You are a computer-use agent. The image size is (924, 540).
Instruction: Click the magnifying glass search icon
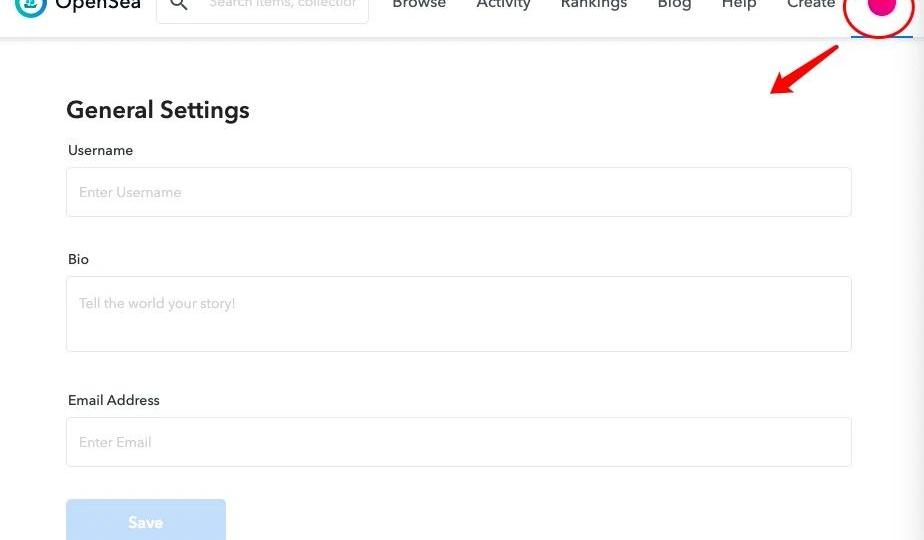[179, 5]
